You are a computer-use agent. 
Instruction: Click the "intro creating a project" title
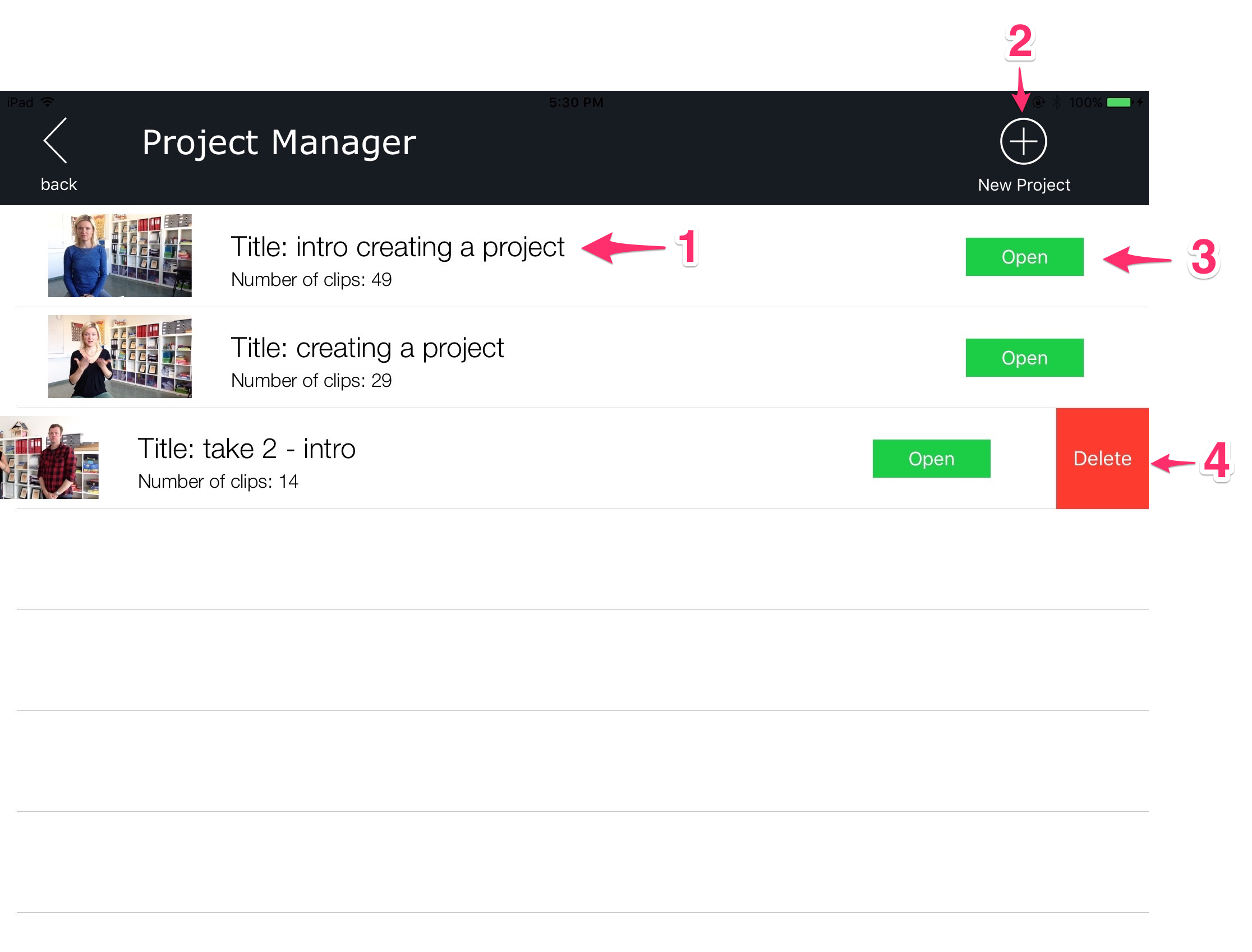(397, 247)
